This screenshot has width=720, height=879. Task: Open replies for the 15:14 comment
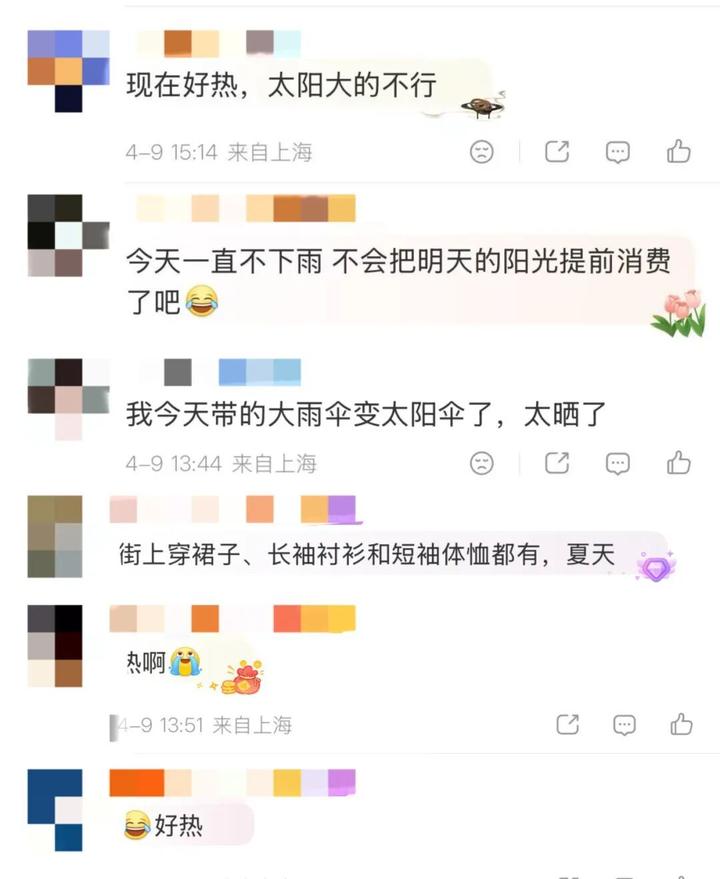(x=617, y=152)
